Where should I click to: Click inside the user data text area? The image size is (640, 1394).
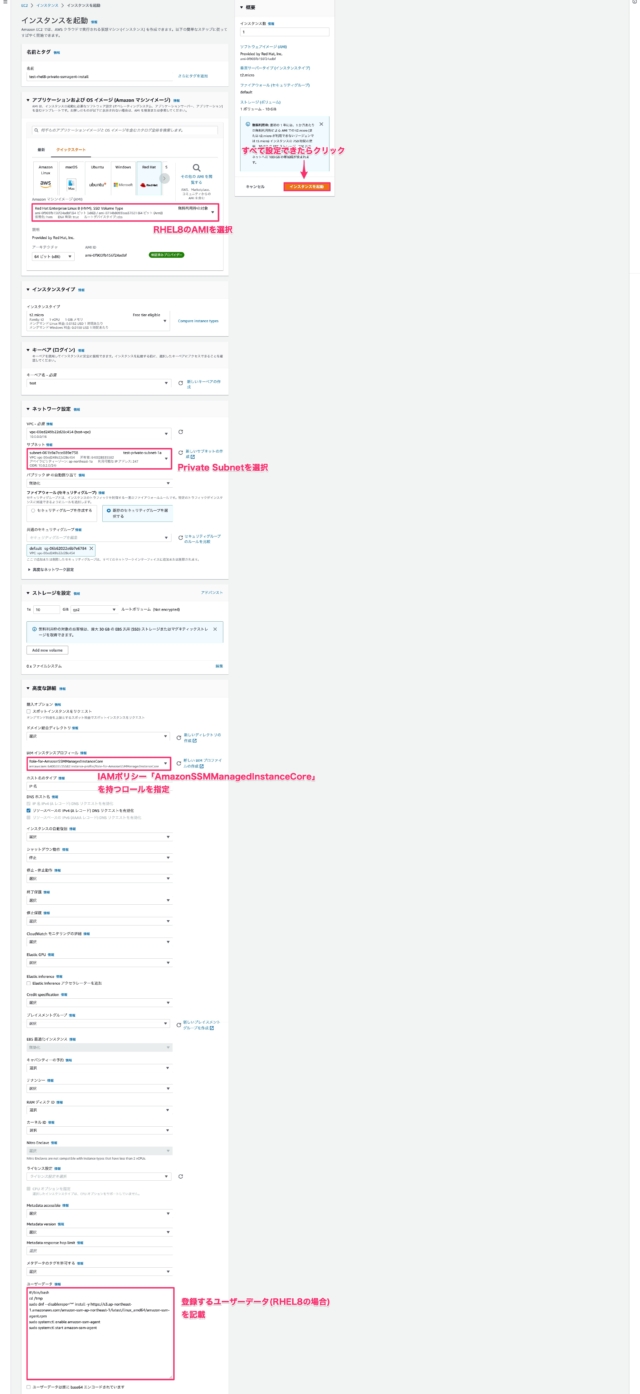click(x=100, y=1333)
